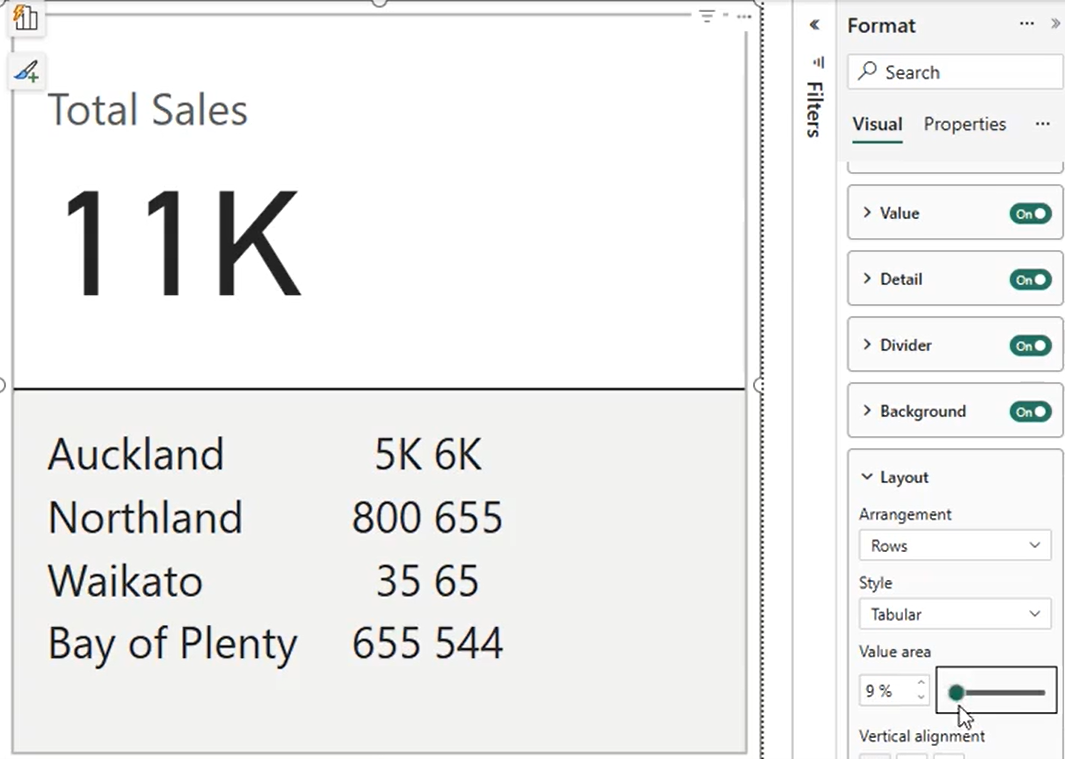This screenshot has width=1065, height=759.
Task: Collapse the Layout section
Action: tap(867, 477)
